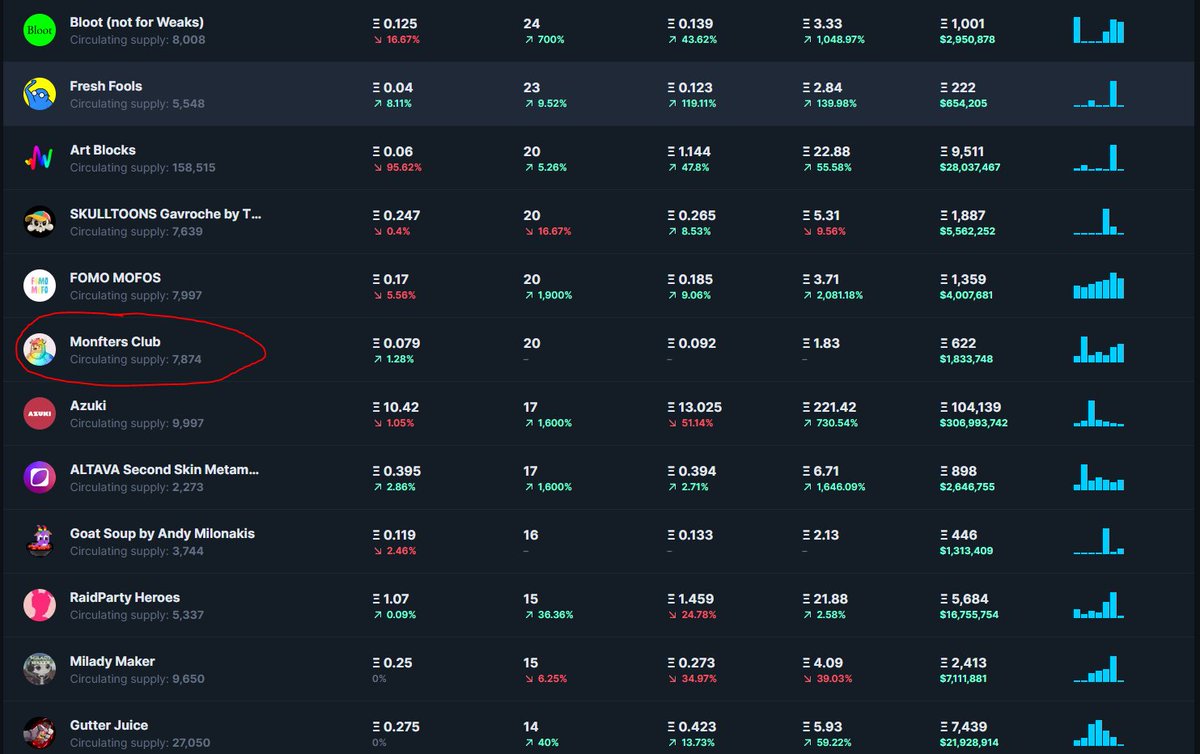View the Milady Maker sales sparkline chart
Viewport: 1200px width, 754px height.
click(1099, 670)
